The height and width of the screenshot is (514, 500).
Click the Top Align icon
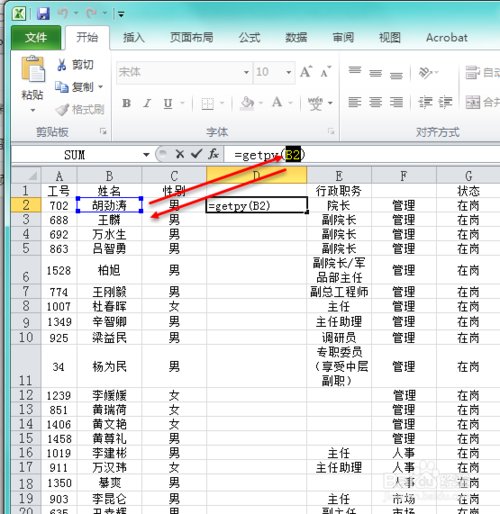click(x=355, y=71)
